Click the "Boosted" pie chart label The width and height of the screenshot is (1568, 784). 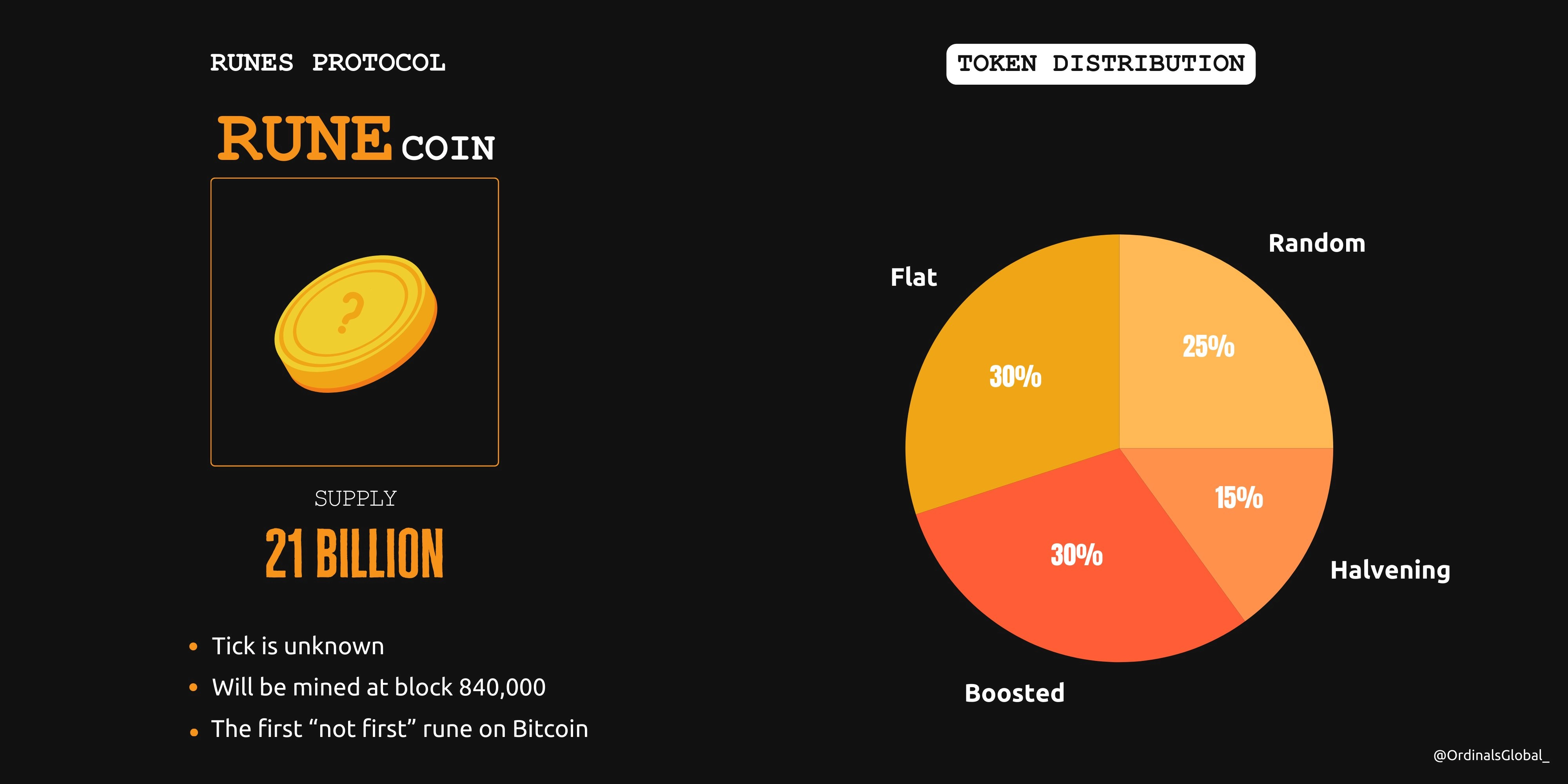1015,693
